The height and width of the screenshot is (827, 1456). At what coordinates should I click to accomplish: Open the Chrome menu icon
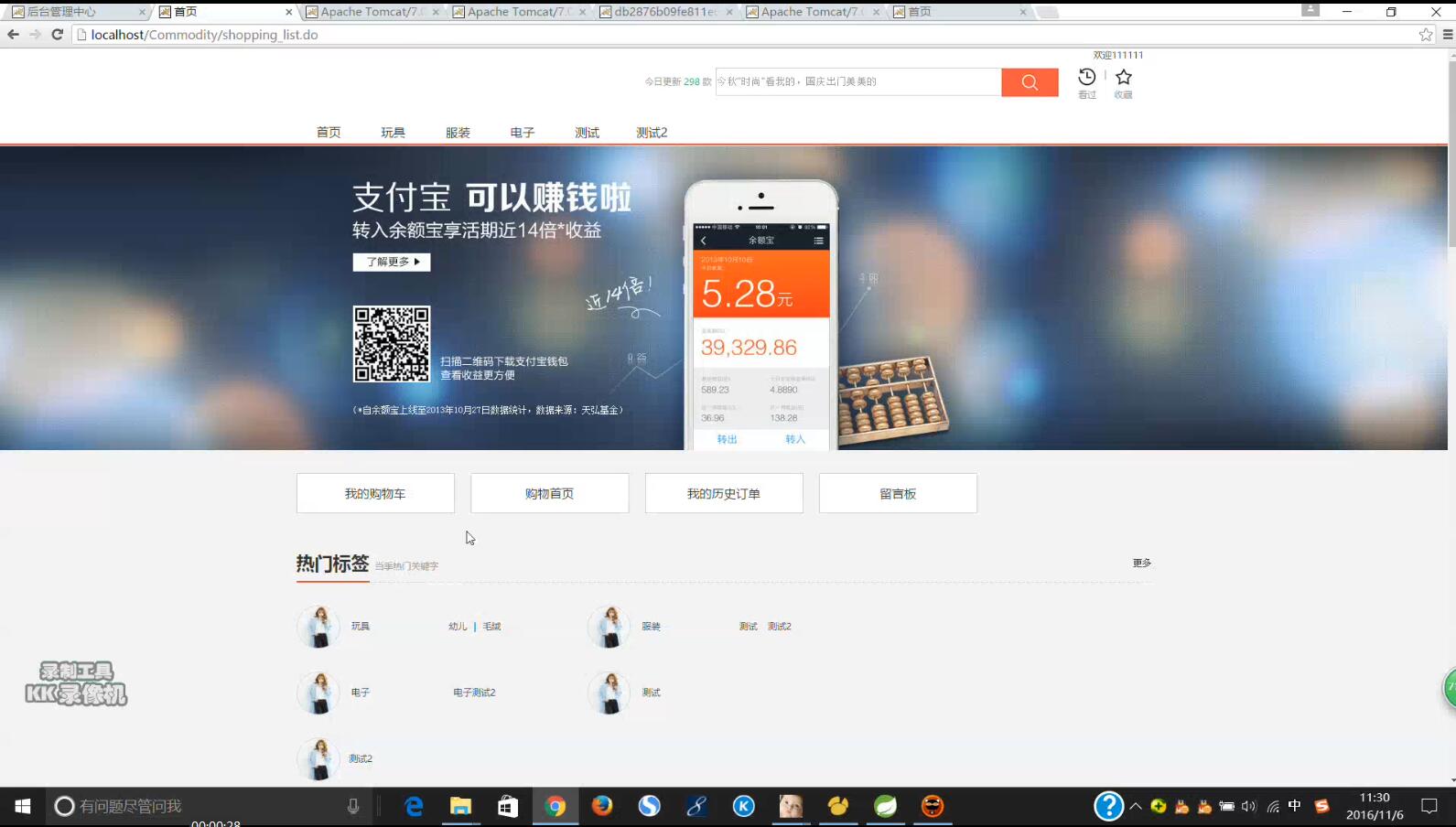(x=1447, y=35)
